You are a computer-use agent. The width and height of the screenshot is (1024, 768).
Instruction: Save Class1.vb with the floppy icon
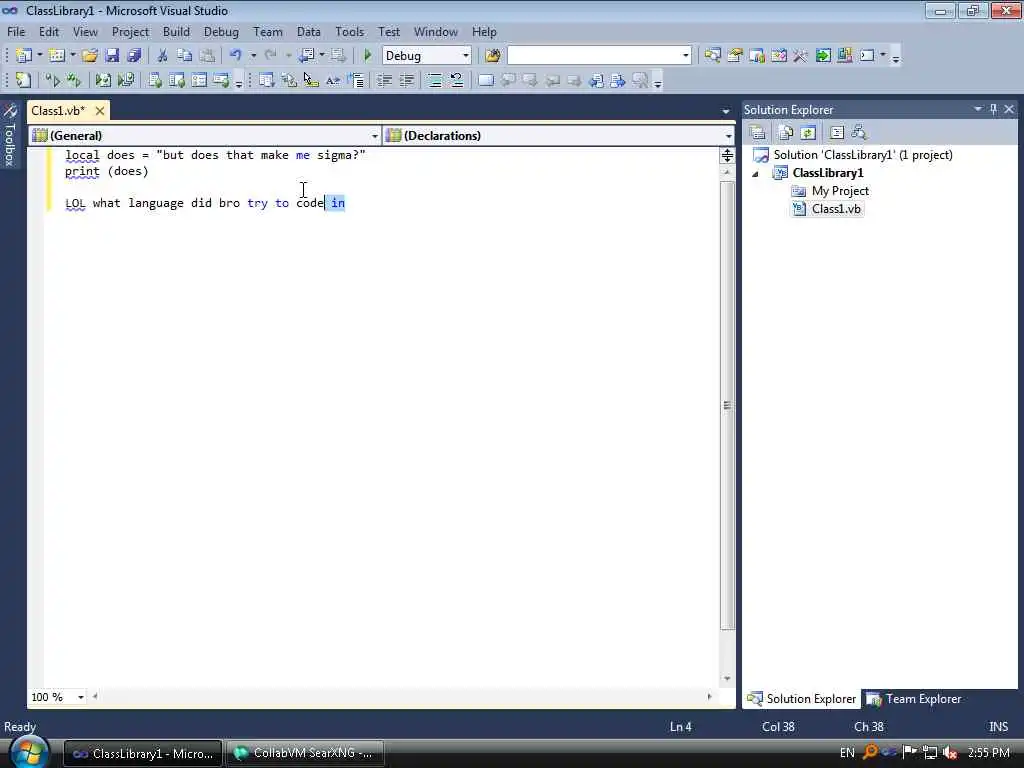(112, 56)
